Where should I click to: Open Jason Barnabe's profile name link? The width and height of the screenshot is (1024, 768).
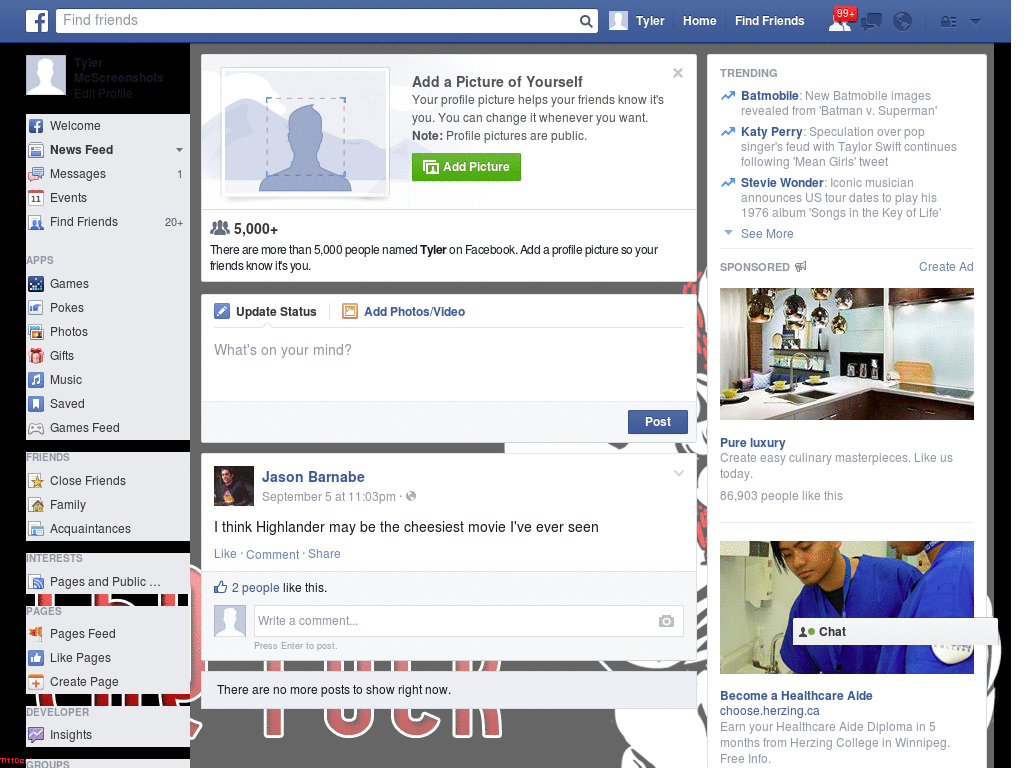point(313,477)
